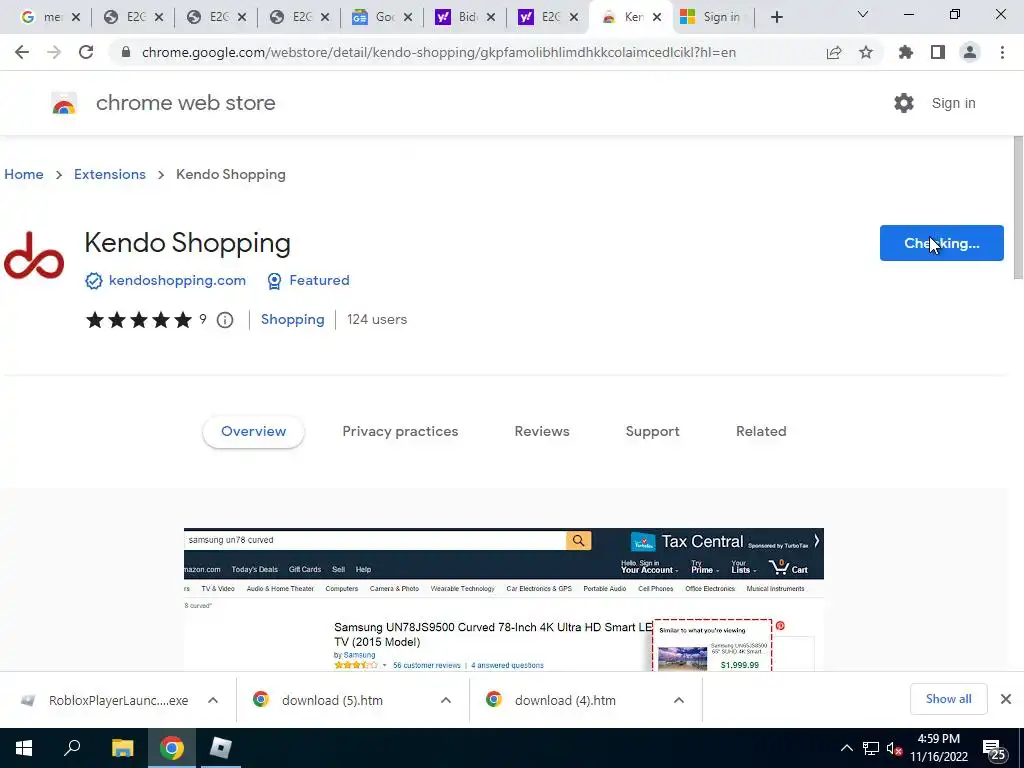Click Chrome icon in the taskbar

[172, 748]
